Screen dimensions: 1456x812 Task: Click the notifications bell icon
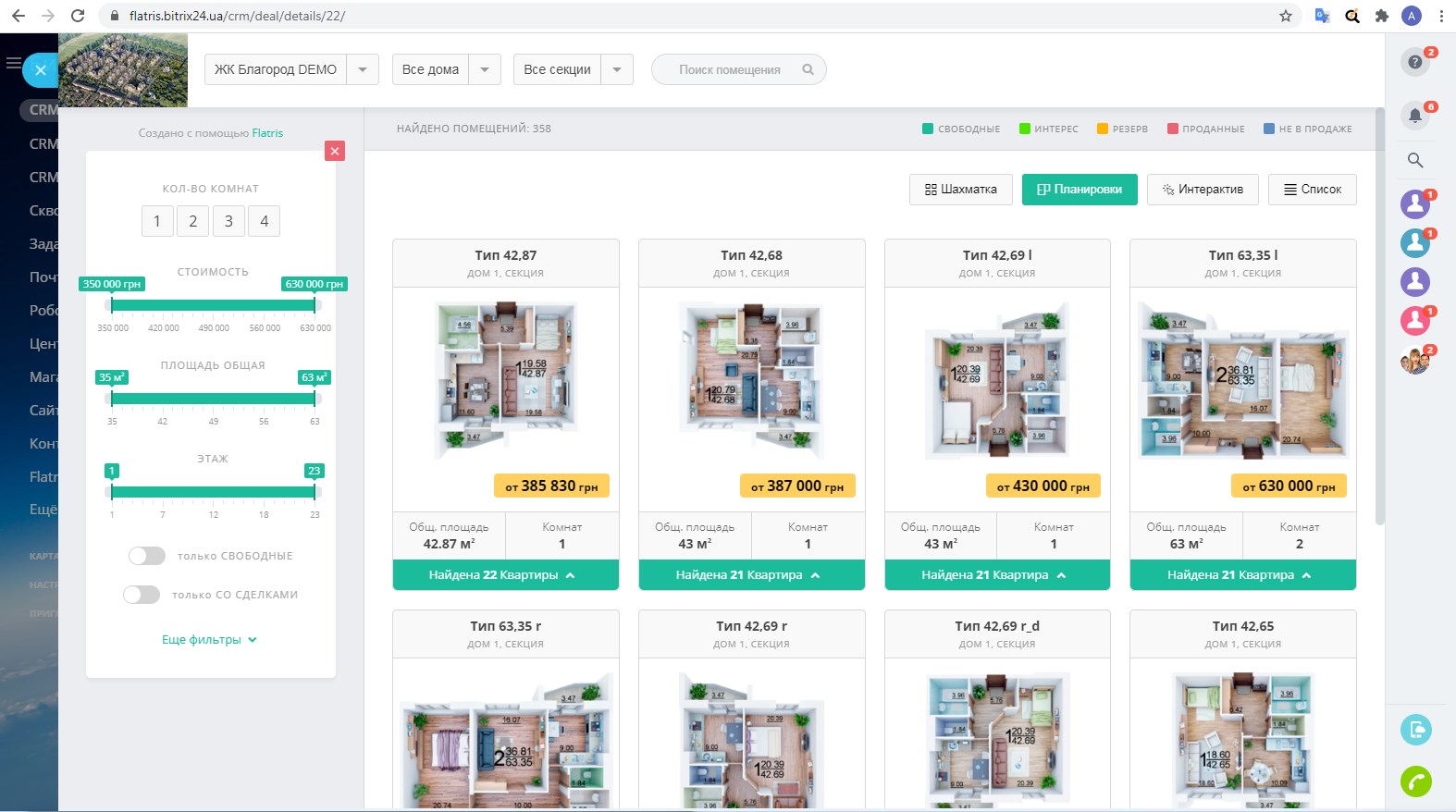click(x=1414, y=116)
